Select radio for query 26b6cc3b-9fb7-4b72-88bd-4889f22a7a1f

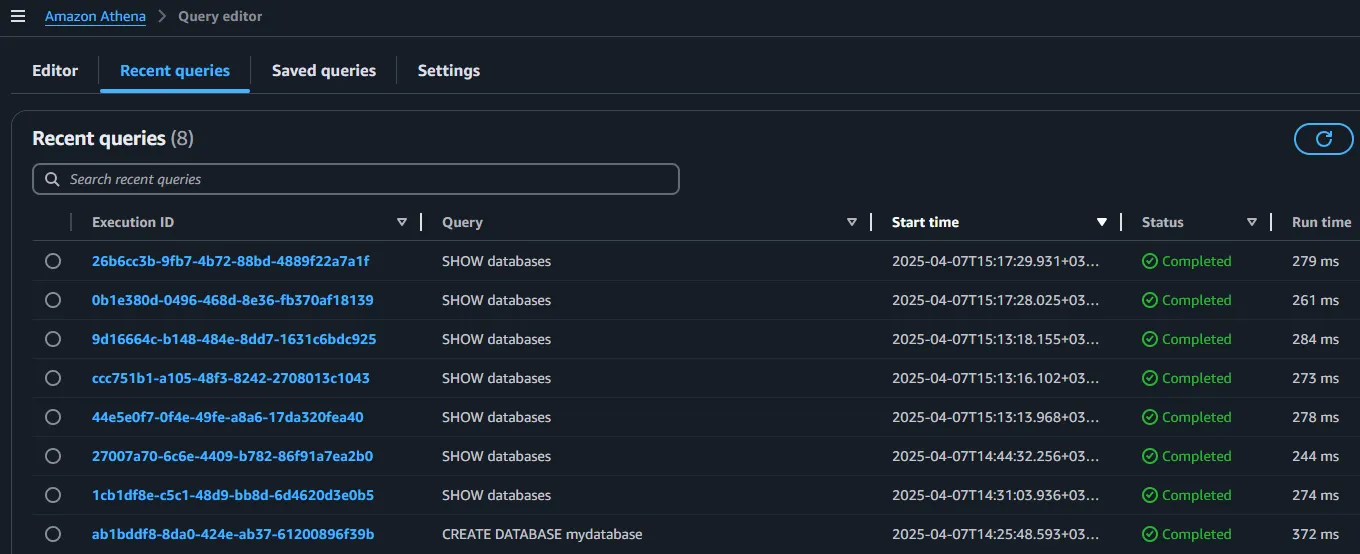(x=53, y=261)
